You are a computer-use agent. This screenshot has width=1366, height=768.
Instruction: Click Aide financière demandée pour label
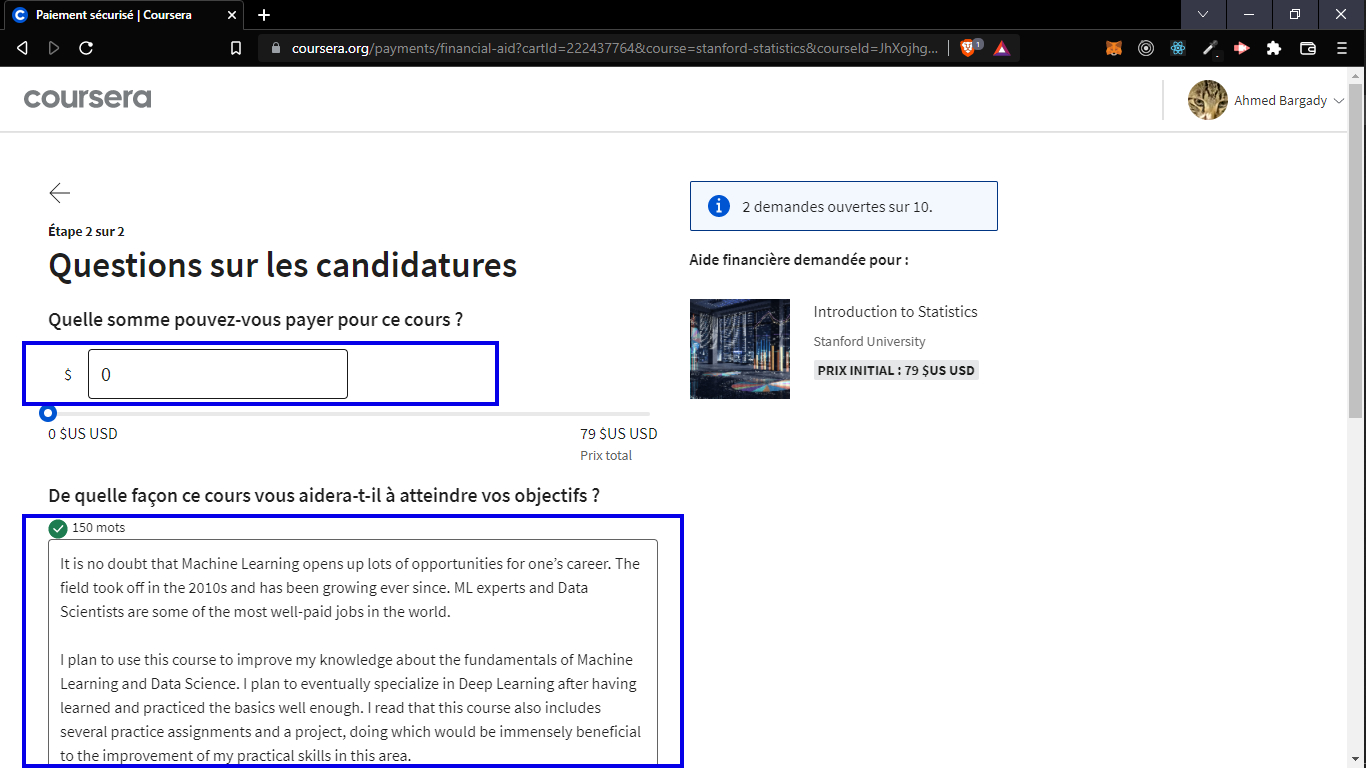(x=799, y=260)
